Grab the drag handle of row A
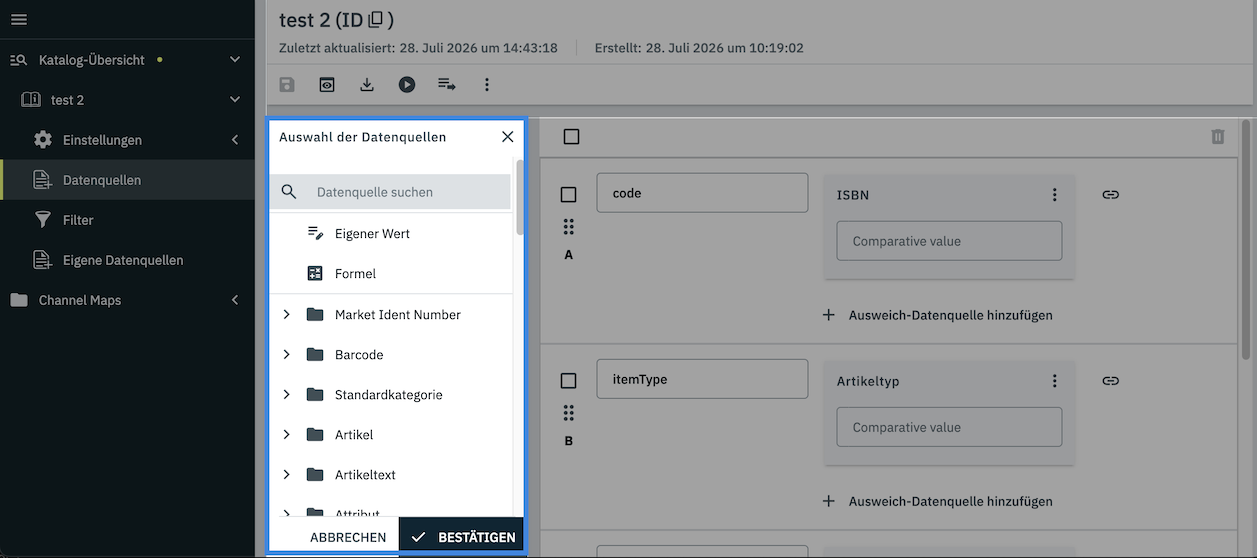 [569, 226]
